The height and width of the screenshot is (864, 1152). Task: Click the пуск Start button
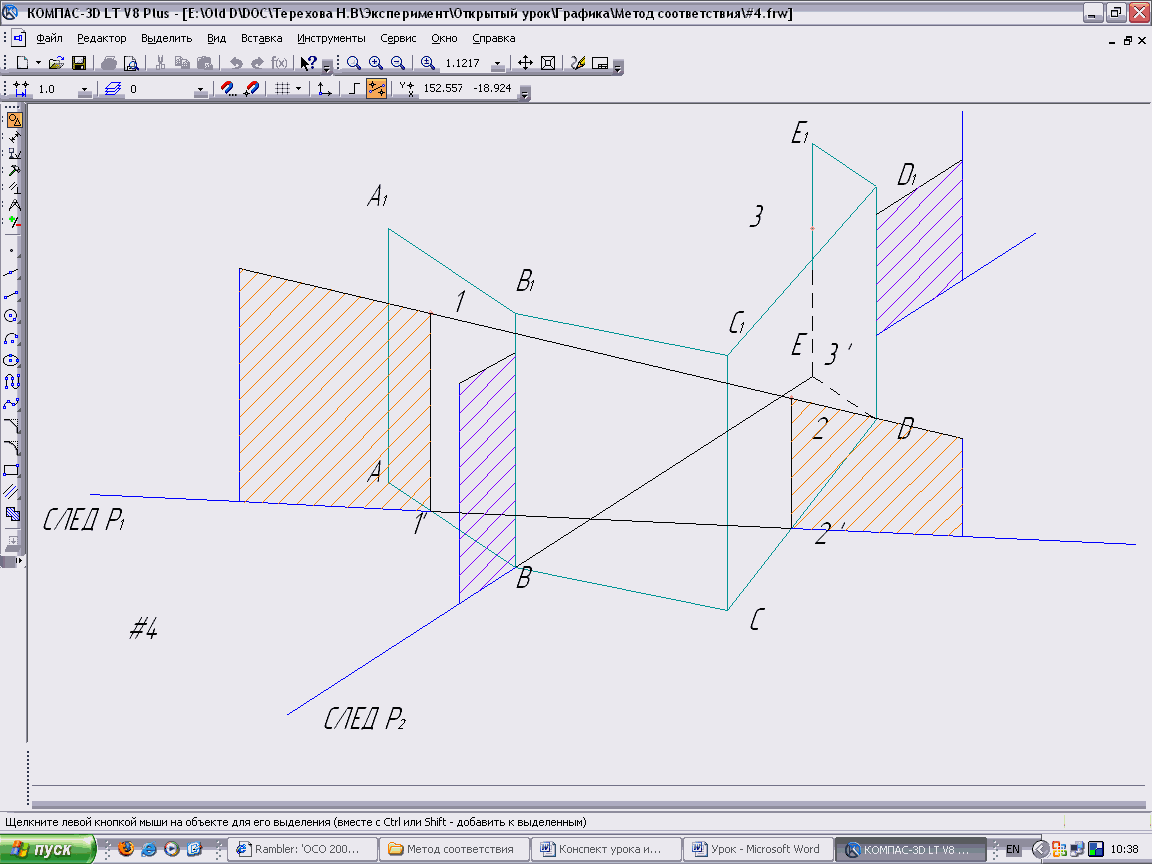click(x=46, y=849)
